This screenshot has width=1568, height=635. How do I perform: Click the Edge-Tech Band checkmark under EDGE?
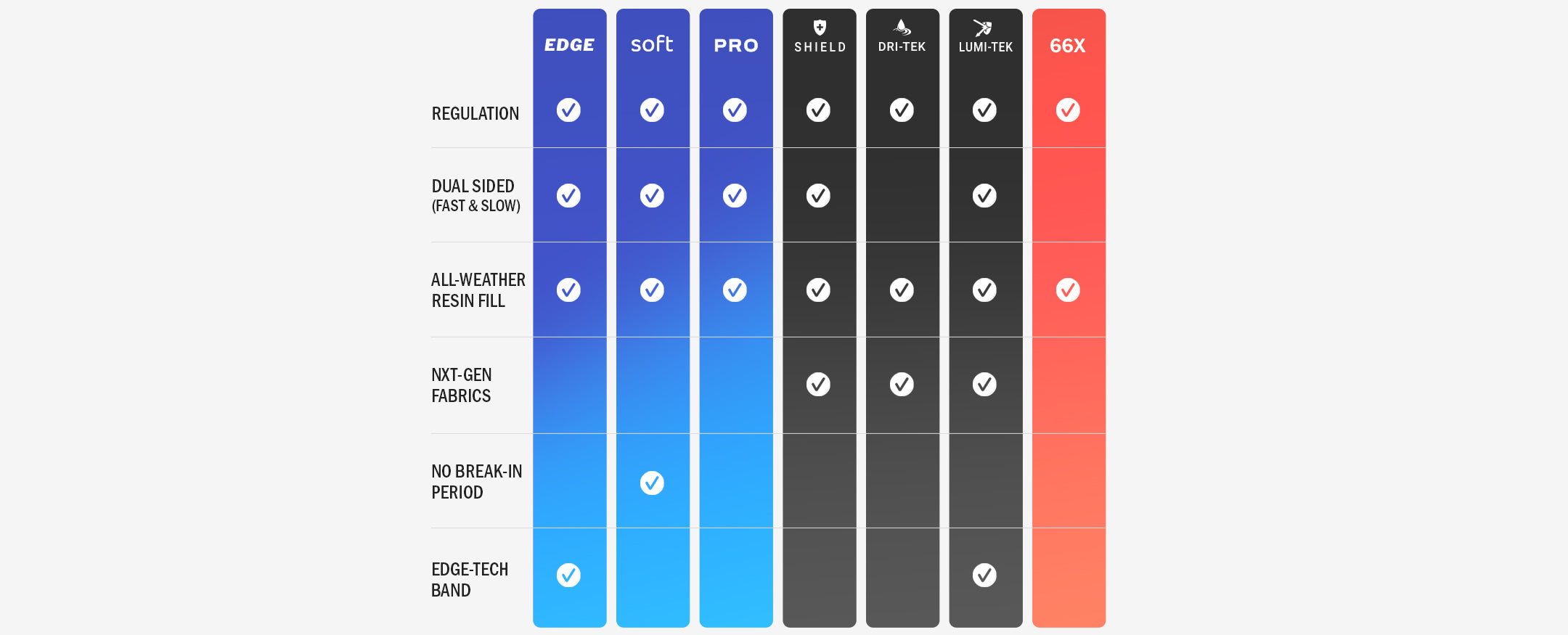click(x=568, y=575)
